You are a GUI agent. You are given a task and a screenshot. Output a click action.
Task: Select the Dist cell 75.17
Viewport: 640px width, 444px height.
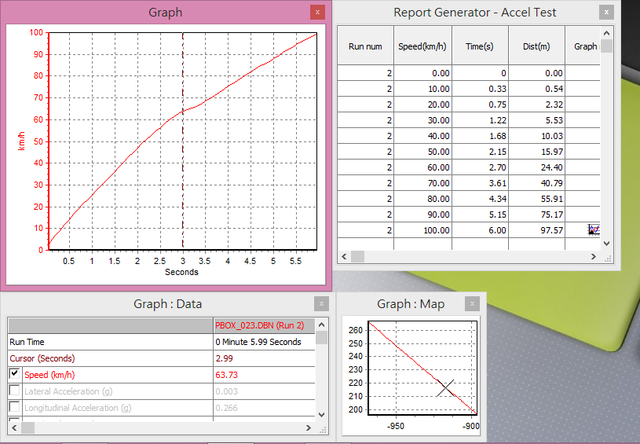tap(537, 214)
